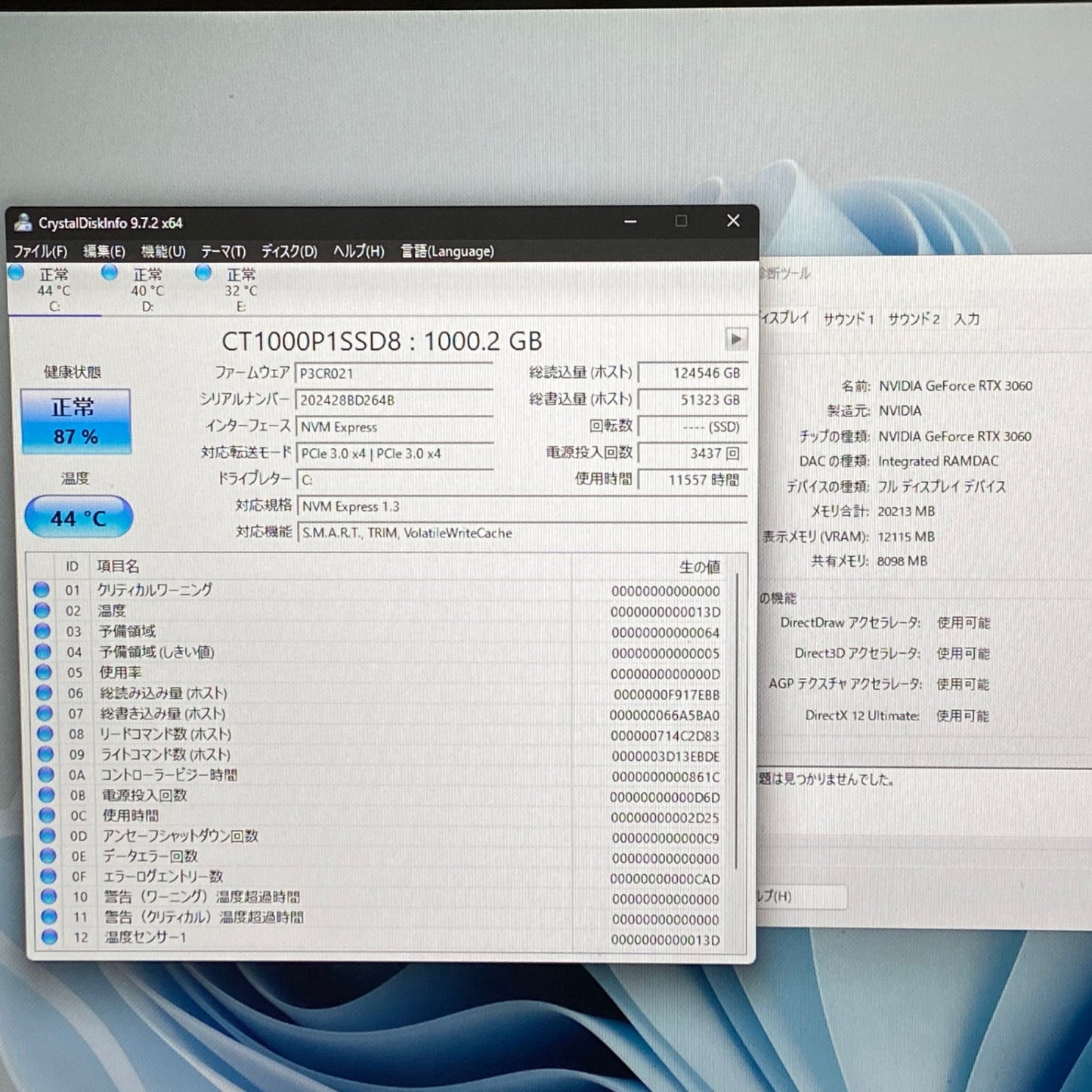Click the blue status light above drive C:
This screenshot has height=1092, width=1092.
16,274
